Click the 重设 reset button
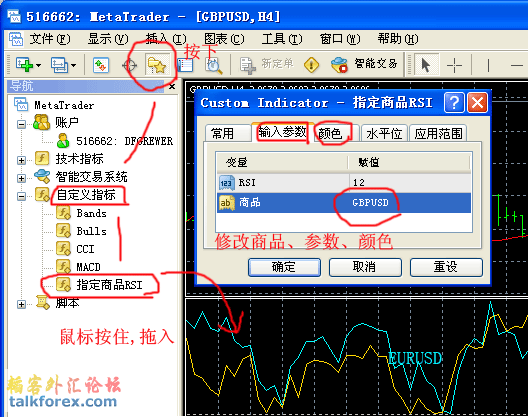The height and width of the screenshot is (417, 528). [446, 267]
